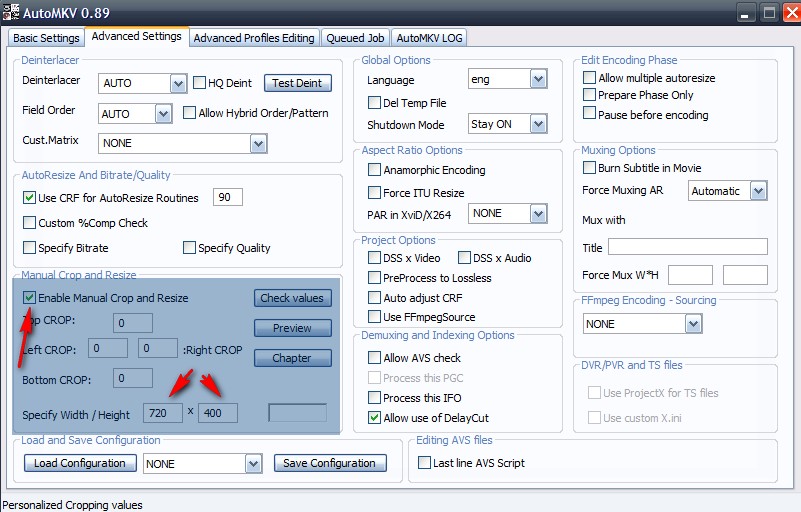Click the 'Mux with' label
The image size is (801, 512).
coord(604,220)
